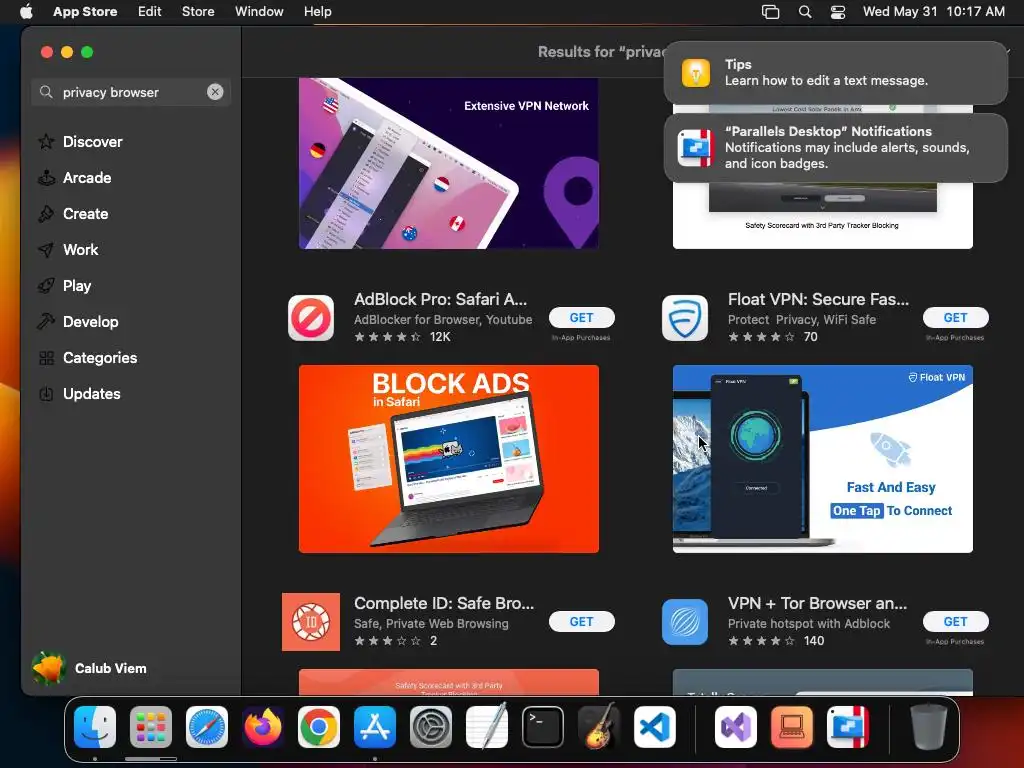Select the Work section

tap(80, 249)
